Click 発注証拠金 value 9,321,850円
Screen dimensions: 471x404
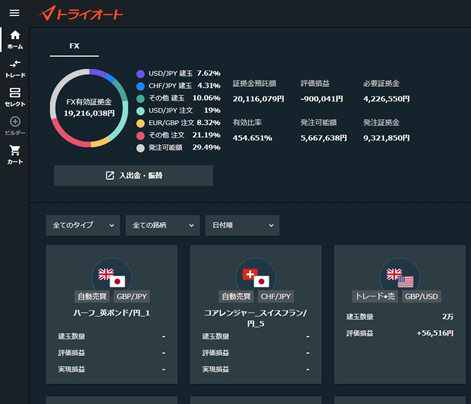387,138
